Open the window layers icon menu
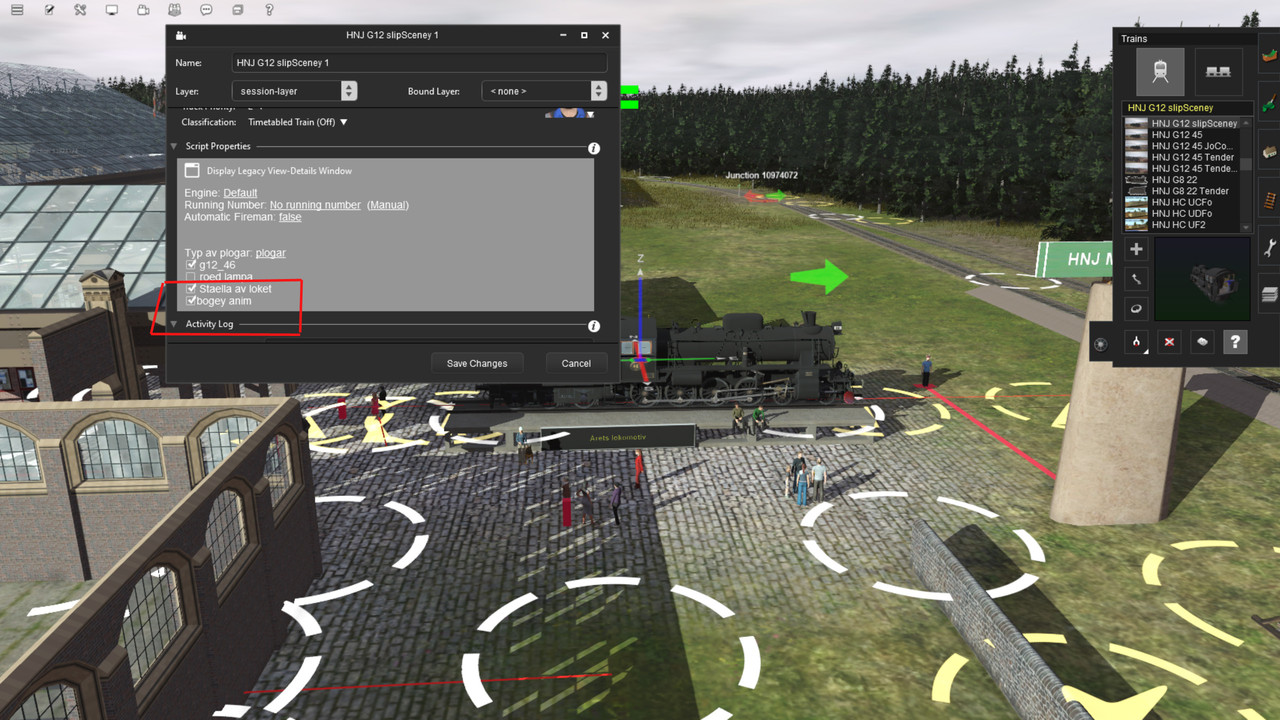The height and width of the screenshot is (720, 1280). 237,10
